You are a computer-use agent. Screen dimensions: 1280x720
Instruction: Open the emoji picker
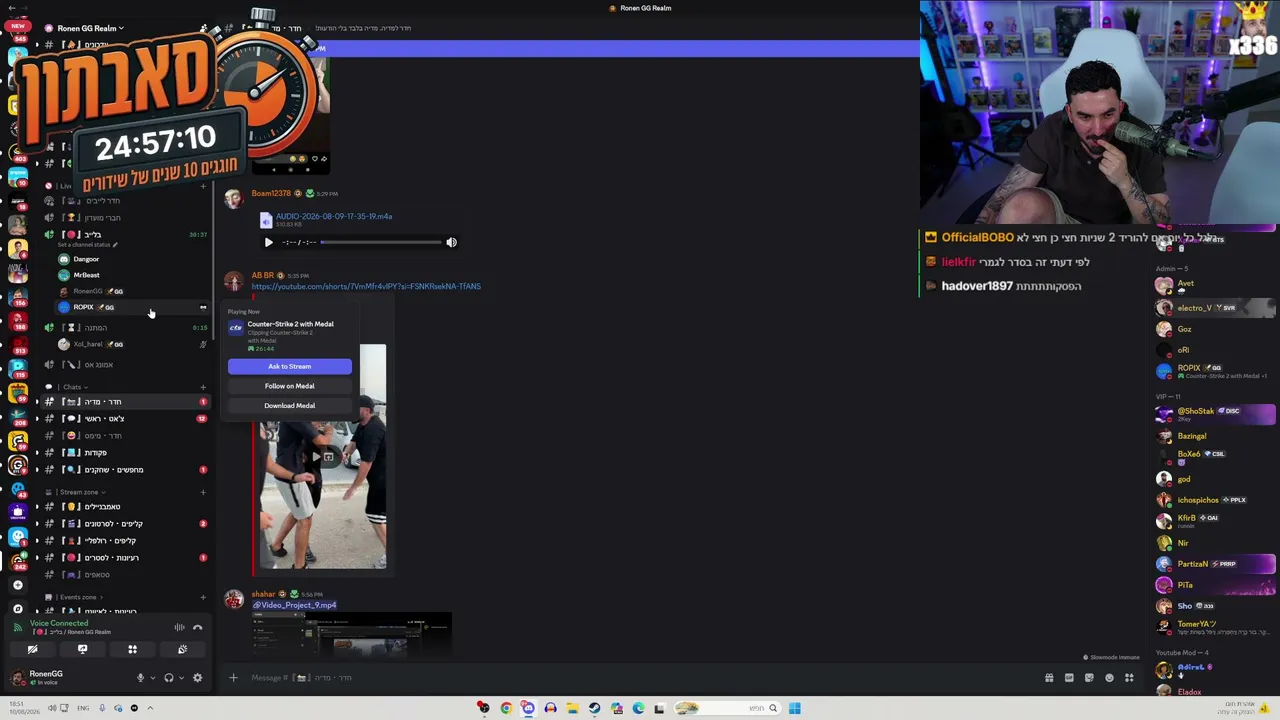(x=1109, y=678)
